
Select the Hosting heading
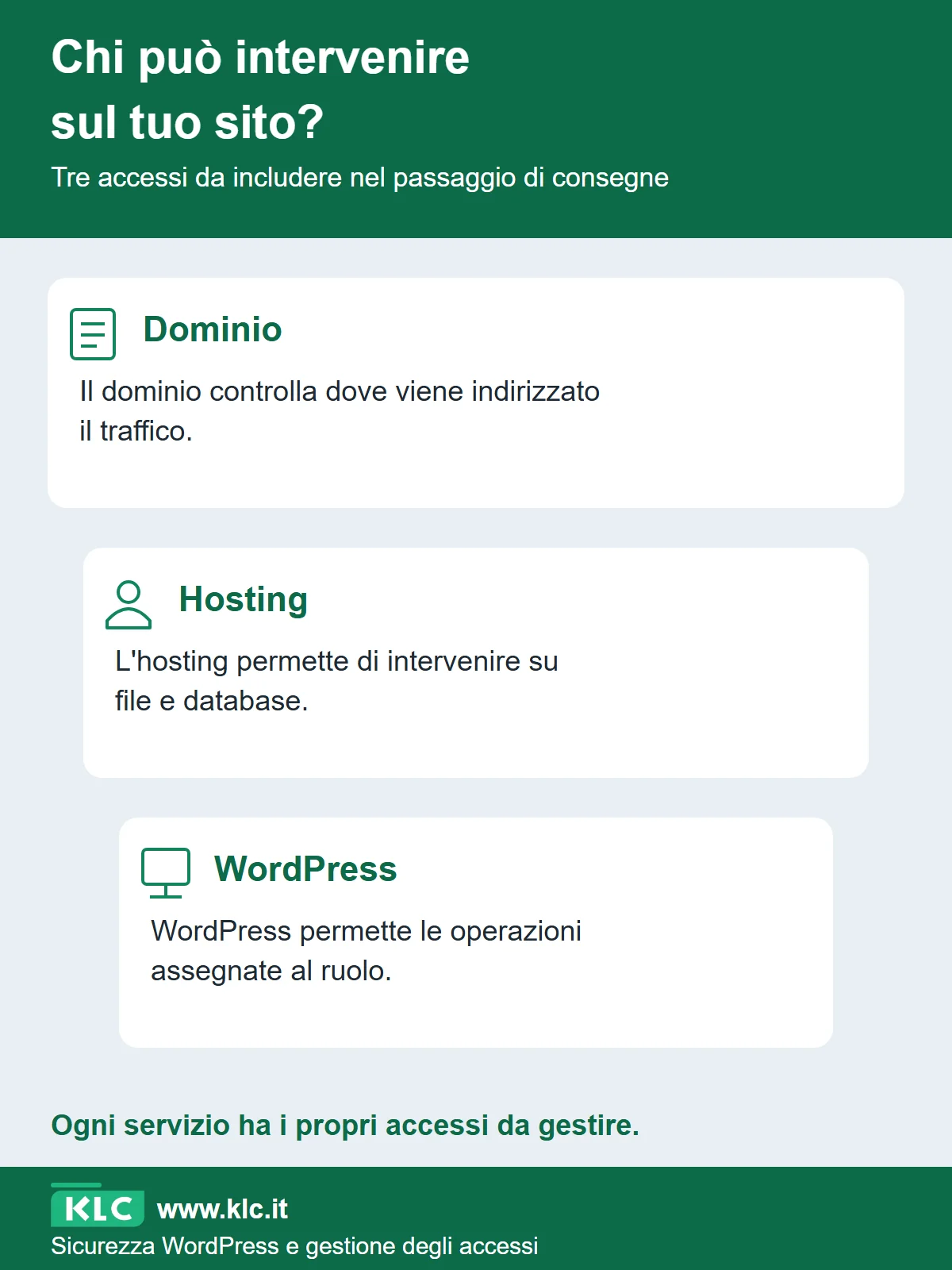point(244,600)
